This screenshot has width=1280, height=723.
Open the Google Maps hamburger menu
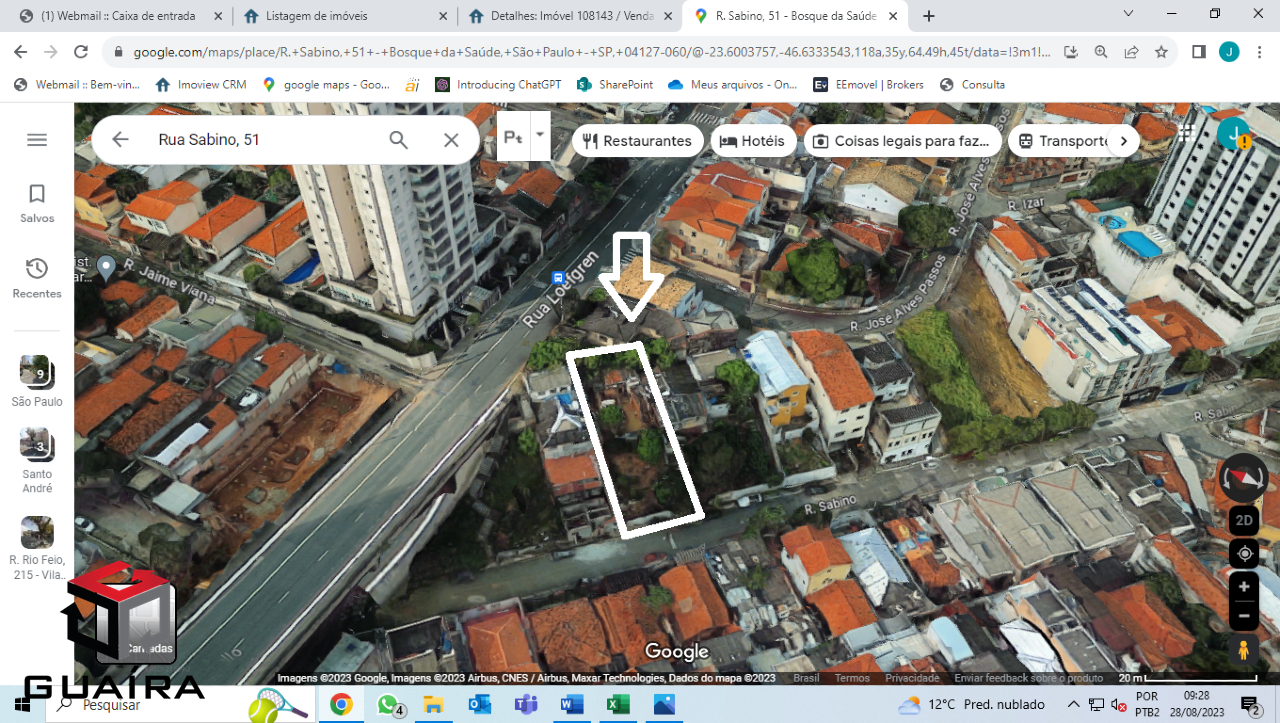tap(37, 140)
